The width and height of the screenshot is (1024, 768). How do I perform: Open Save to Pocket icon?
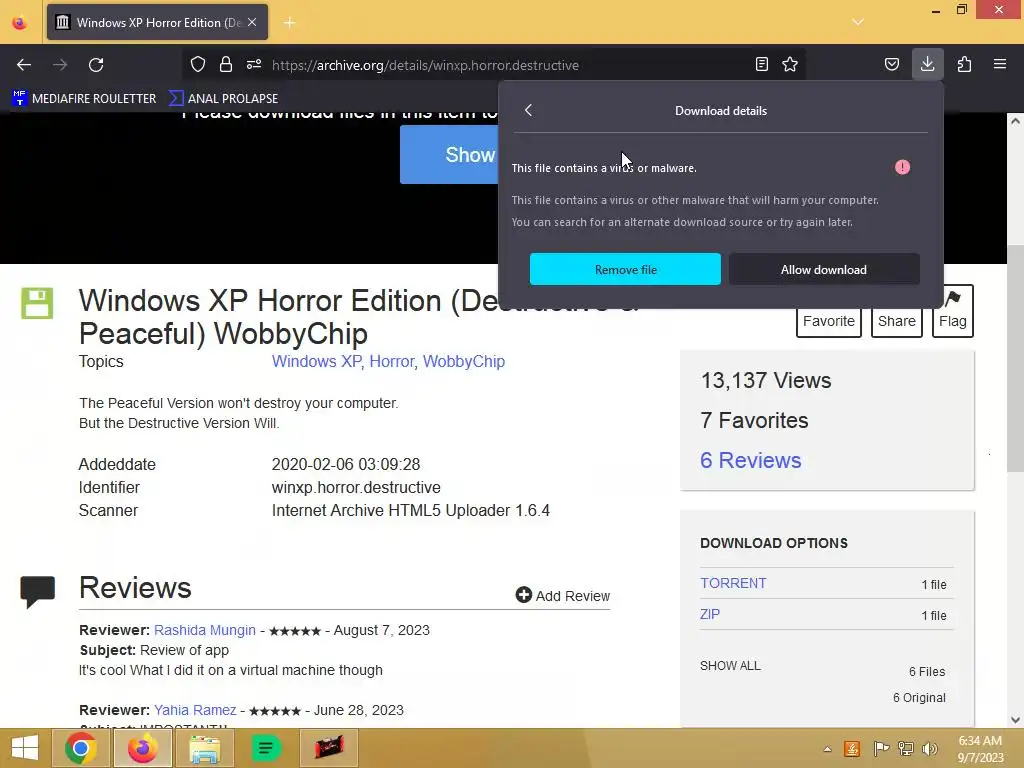point(892,64)
